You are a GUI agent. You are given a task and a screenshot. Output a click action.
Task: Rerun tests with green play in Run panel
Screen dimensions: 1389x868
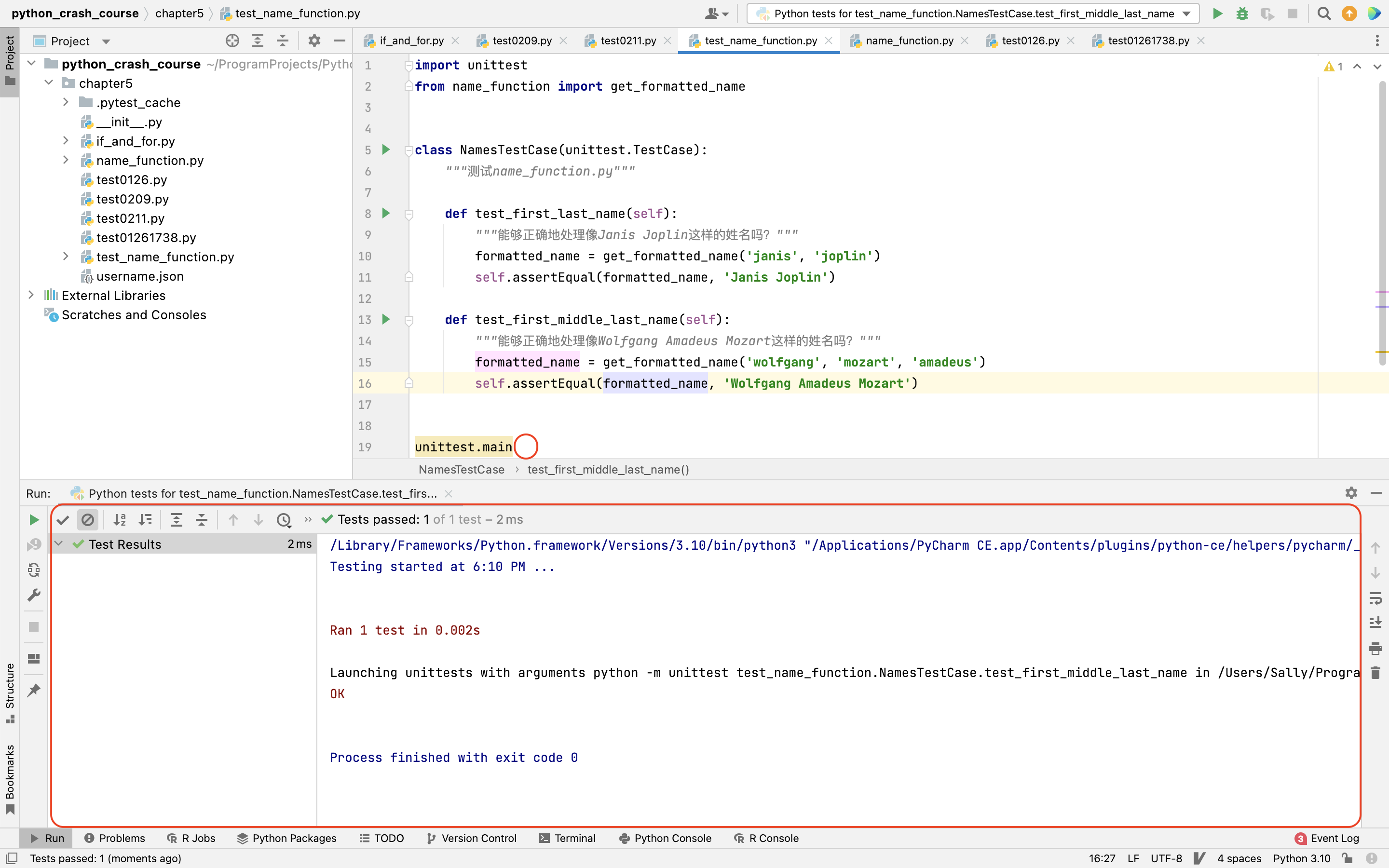point(34,519)
